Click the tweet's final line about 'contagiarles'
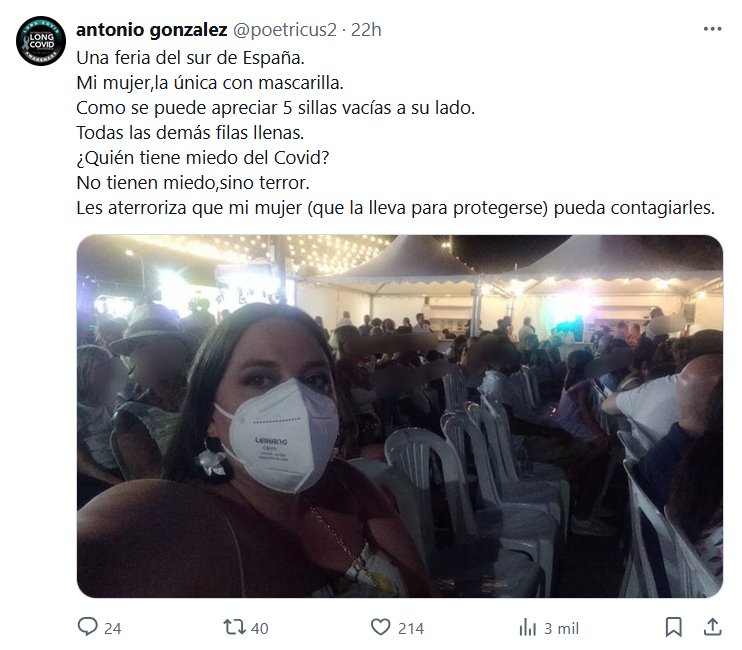Viewport: 742px width, 650px height. point(396,208)
